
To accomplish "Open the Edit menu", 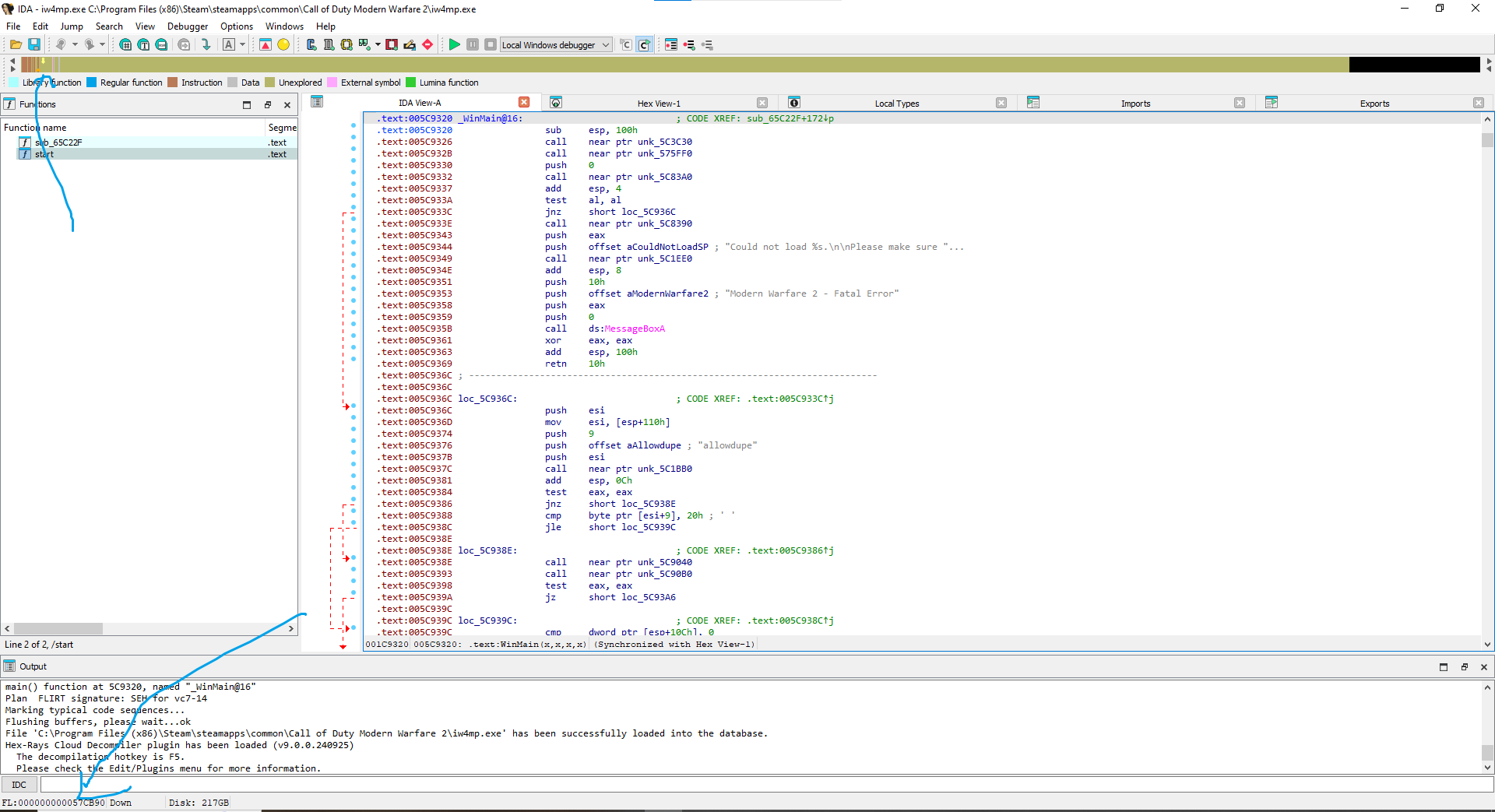I will tap(40, 26).
